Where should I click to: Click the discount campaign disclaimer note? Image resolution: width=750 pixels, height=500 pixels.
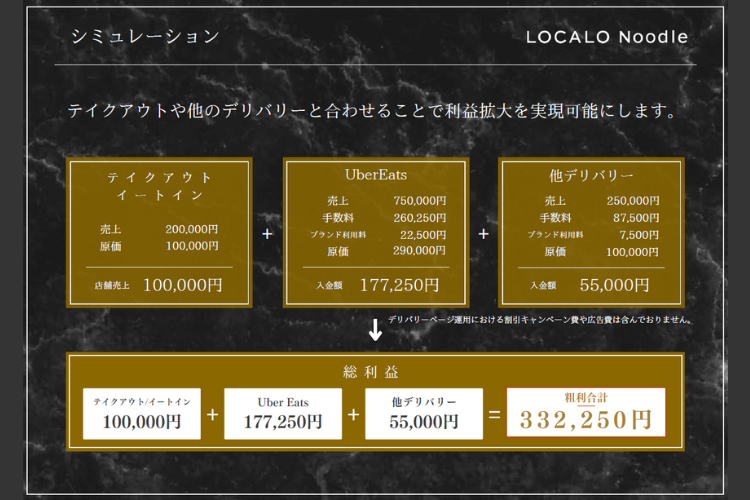[x=540, y=320]
